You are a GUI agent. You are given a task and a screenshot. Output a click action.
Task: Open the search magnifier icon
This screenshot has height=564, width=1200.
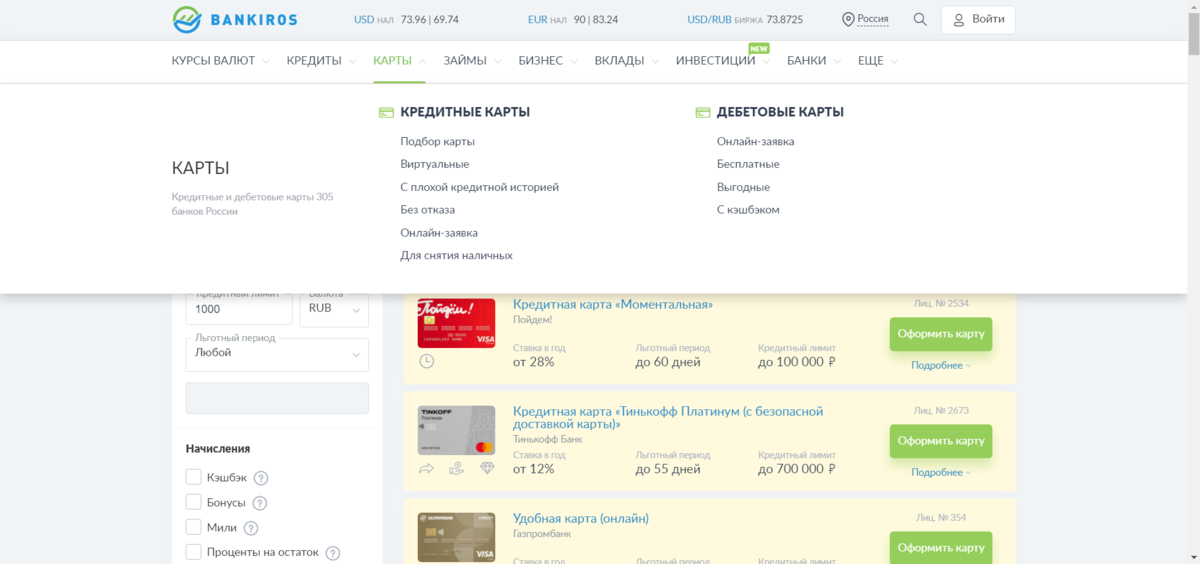coord(920,19)
